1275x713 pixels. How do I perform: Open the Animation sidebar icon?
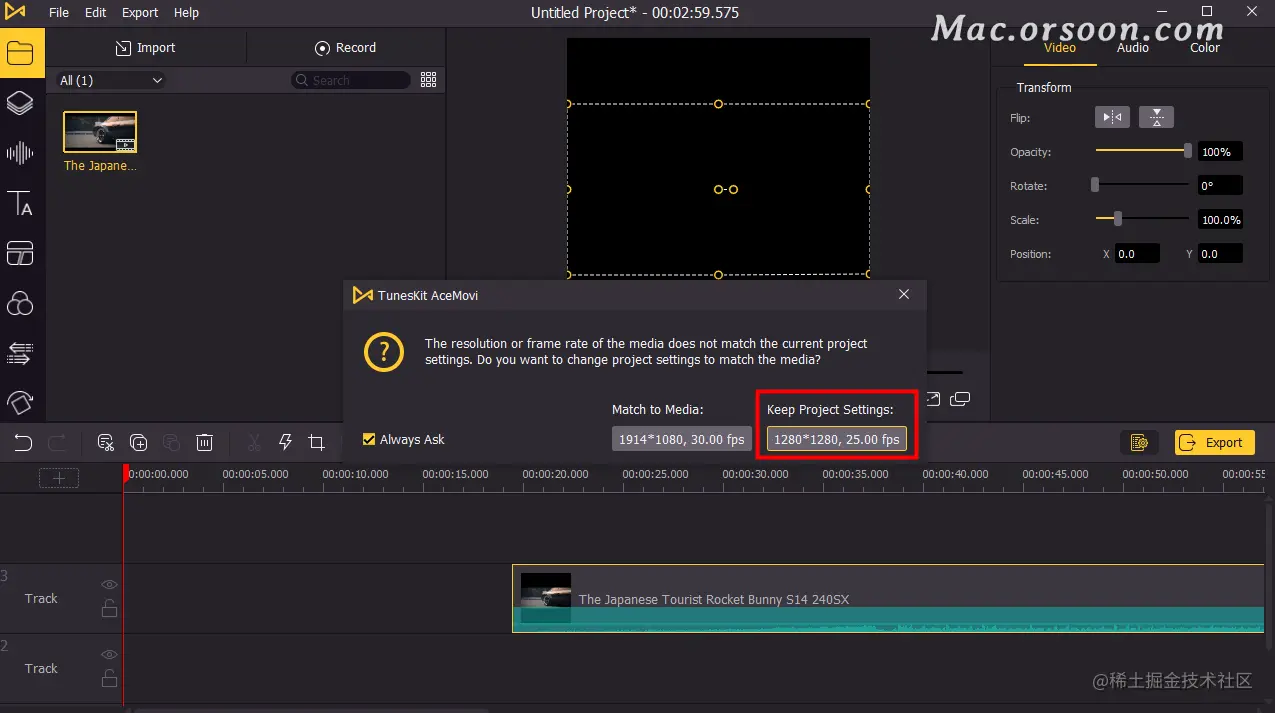20,402
